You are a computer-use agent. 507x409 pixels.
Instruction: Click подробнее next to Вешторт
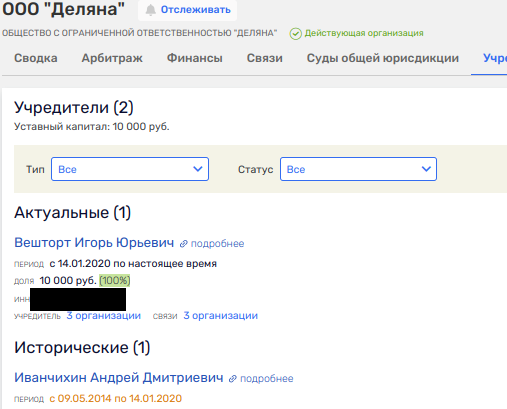point(217,244)
